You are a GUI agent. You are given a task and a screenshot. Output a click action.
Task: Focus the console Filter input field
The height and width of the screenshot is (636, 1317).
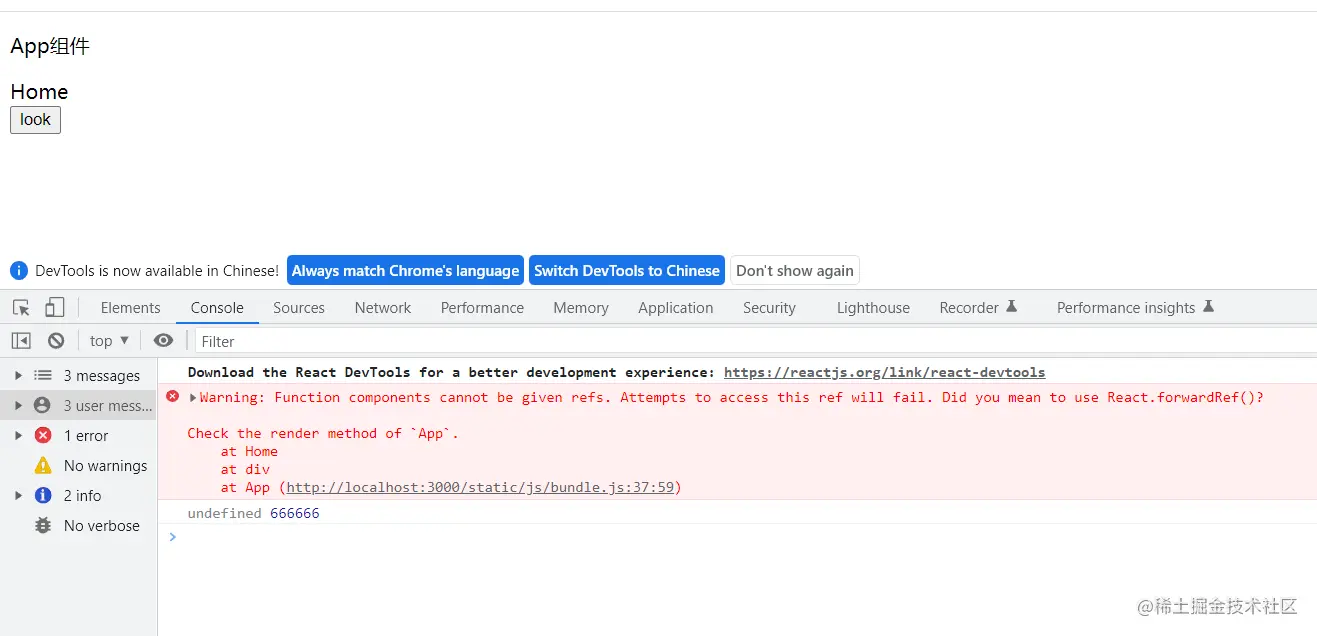pos(755,341)
